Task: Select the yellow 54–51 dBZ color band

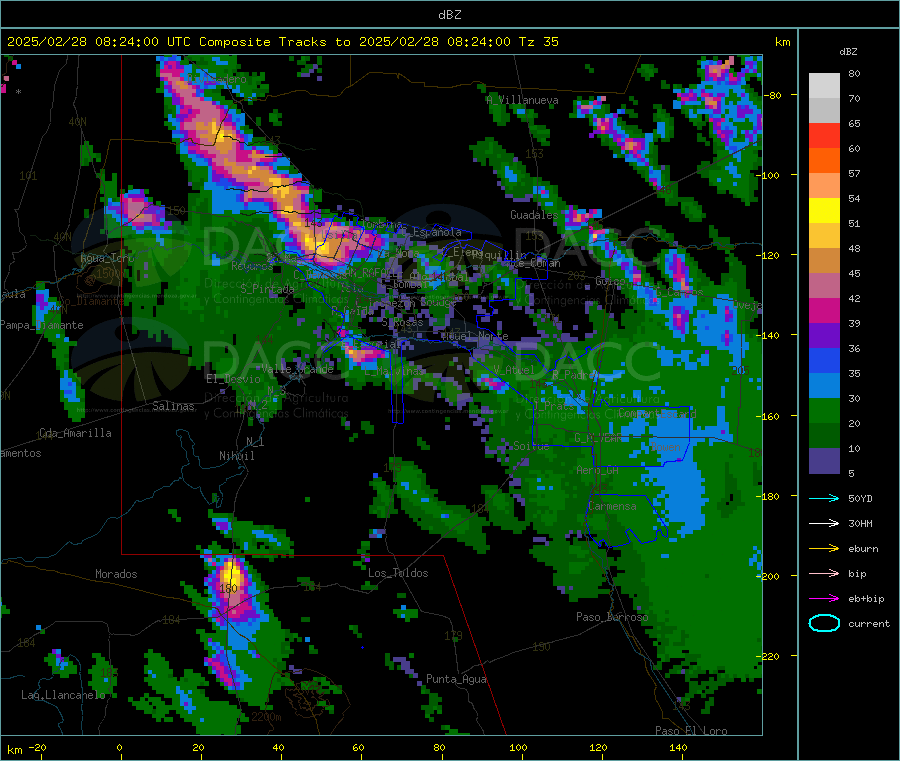Action: pos(824,211)
